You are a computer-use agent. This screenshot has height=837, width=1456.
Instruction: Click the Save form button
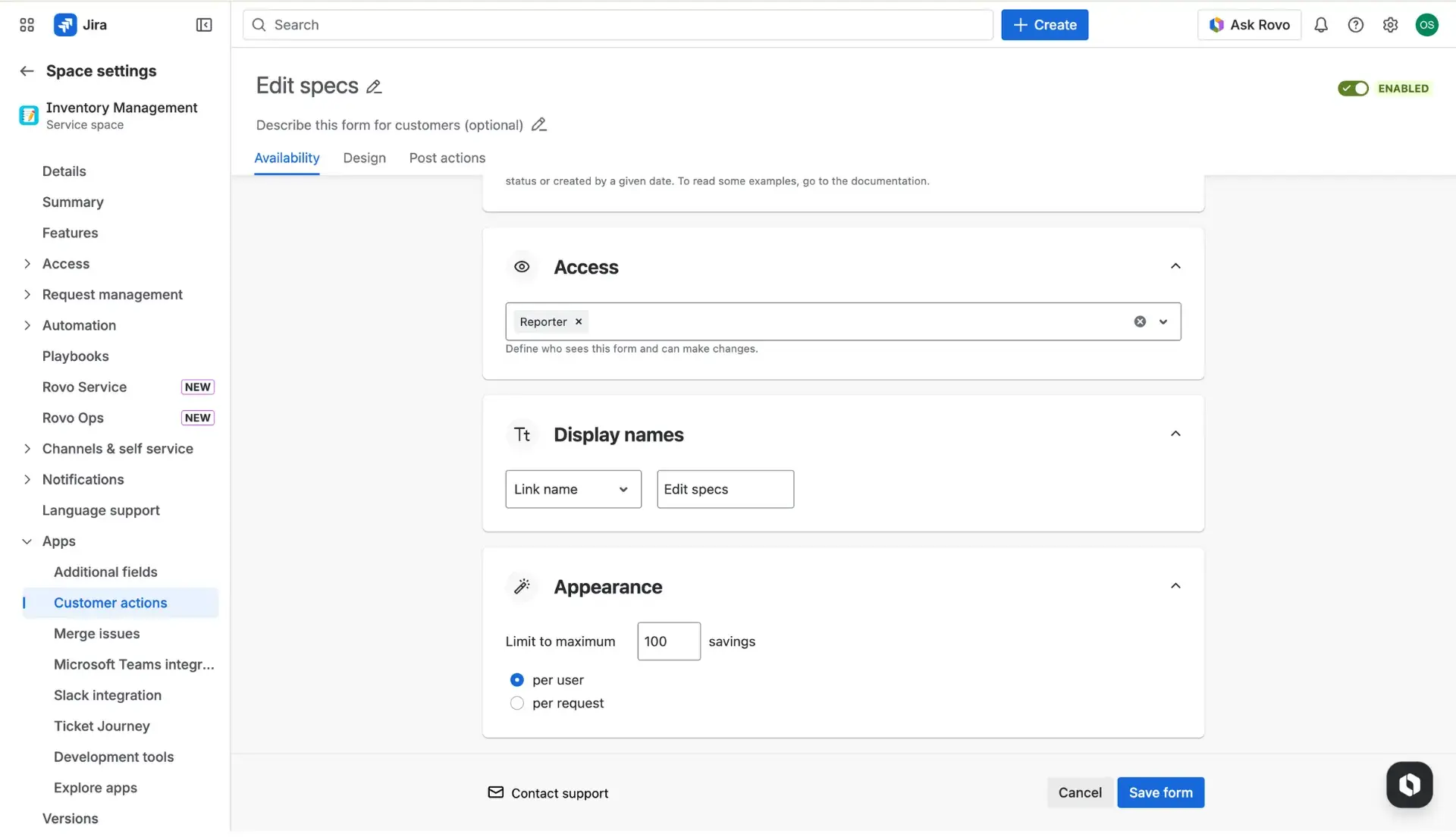[1160, 792]
